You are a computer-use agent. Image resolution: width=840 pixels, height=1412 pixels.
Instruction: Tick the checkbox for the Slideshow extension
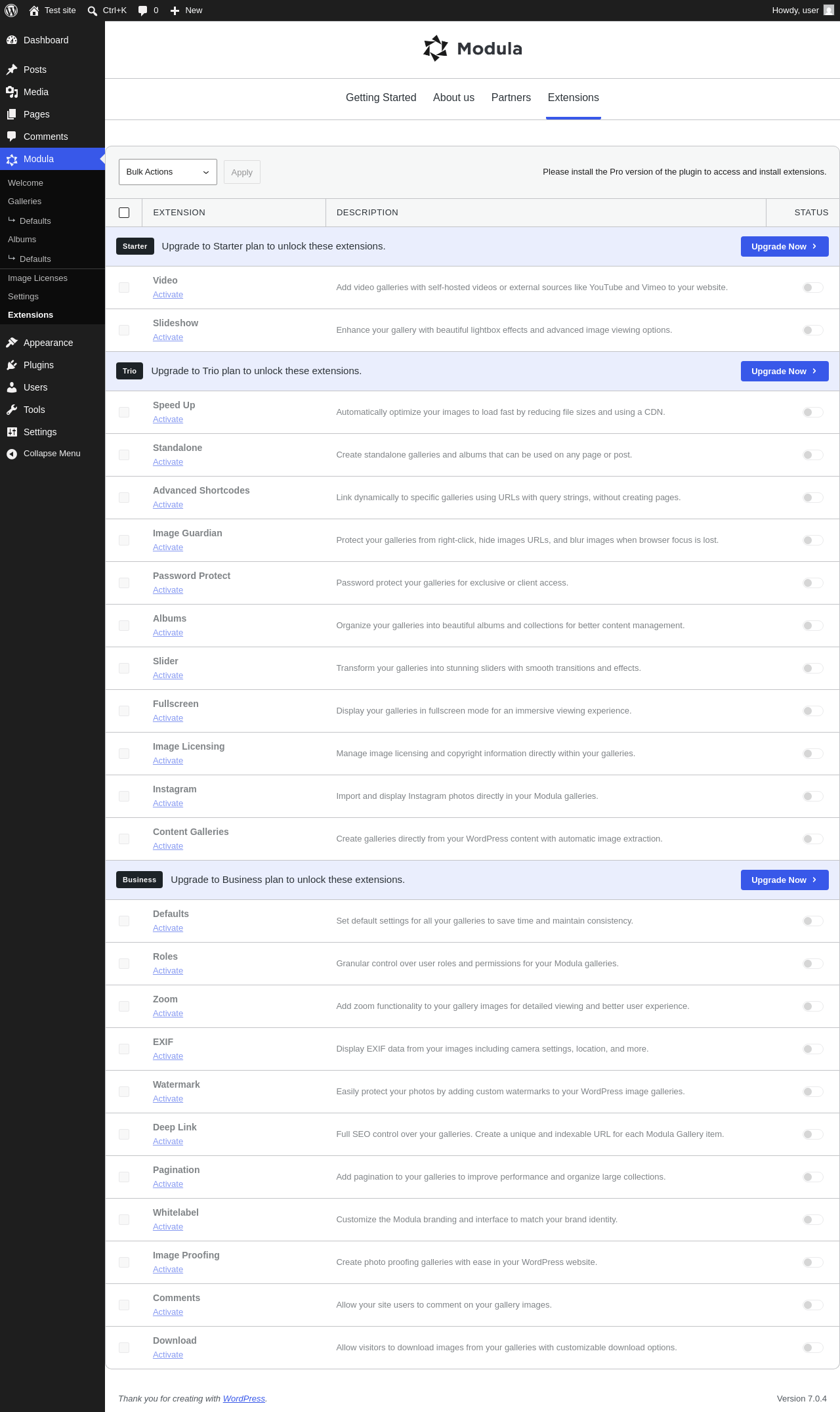pyautogui.click(x=124, y=330)
